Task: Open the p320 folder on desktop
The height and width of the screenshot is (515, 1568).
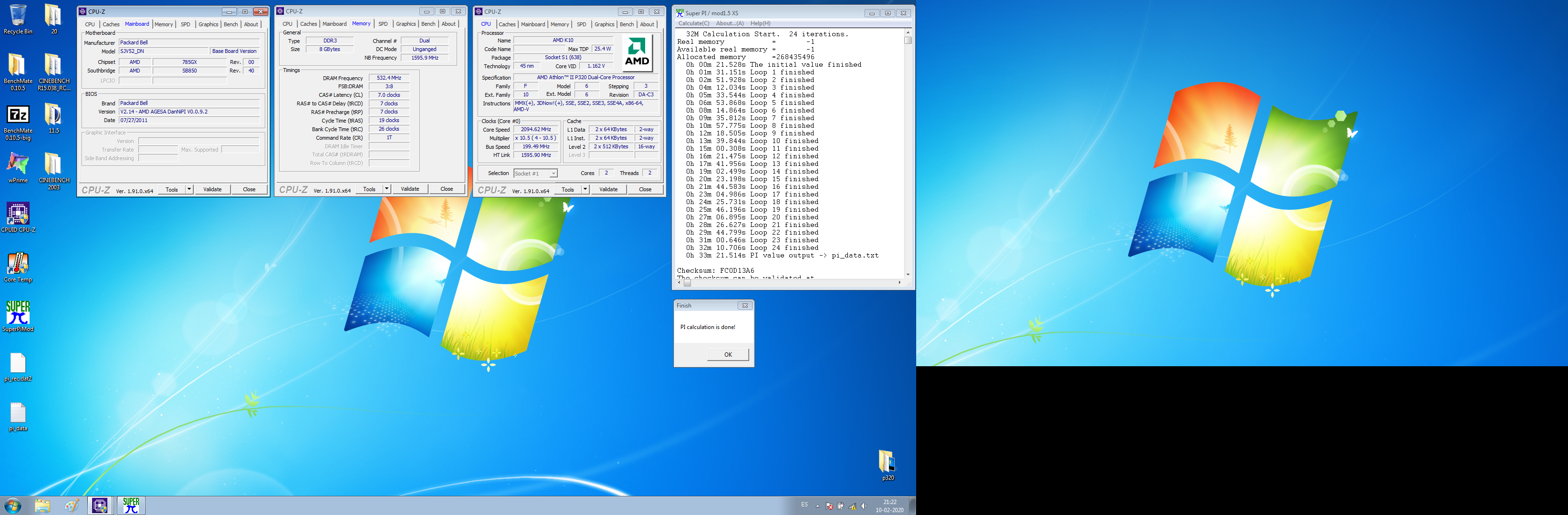Action: coord(888,465)
